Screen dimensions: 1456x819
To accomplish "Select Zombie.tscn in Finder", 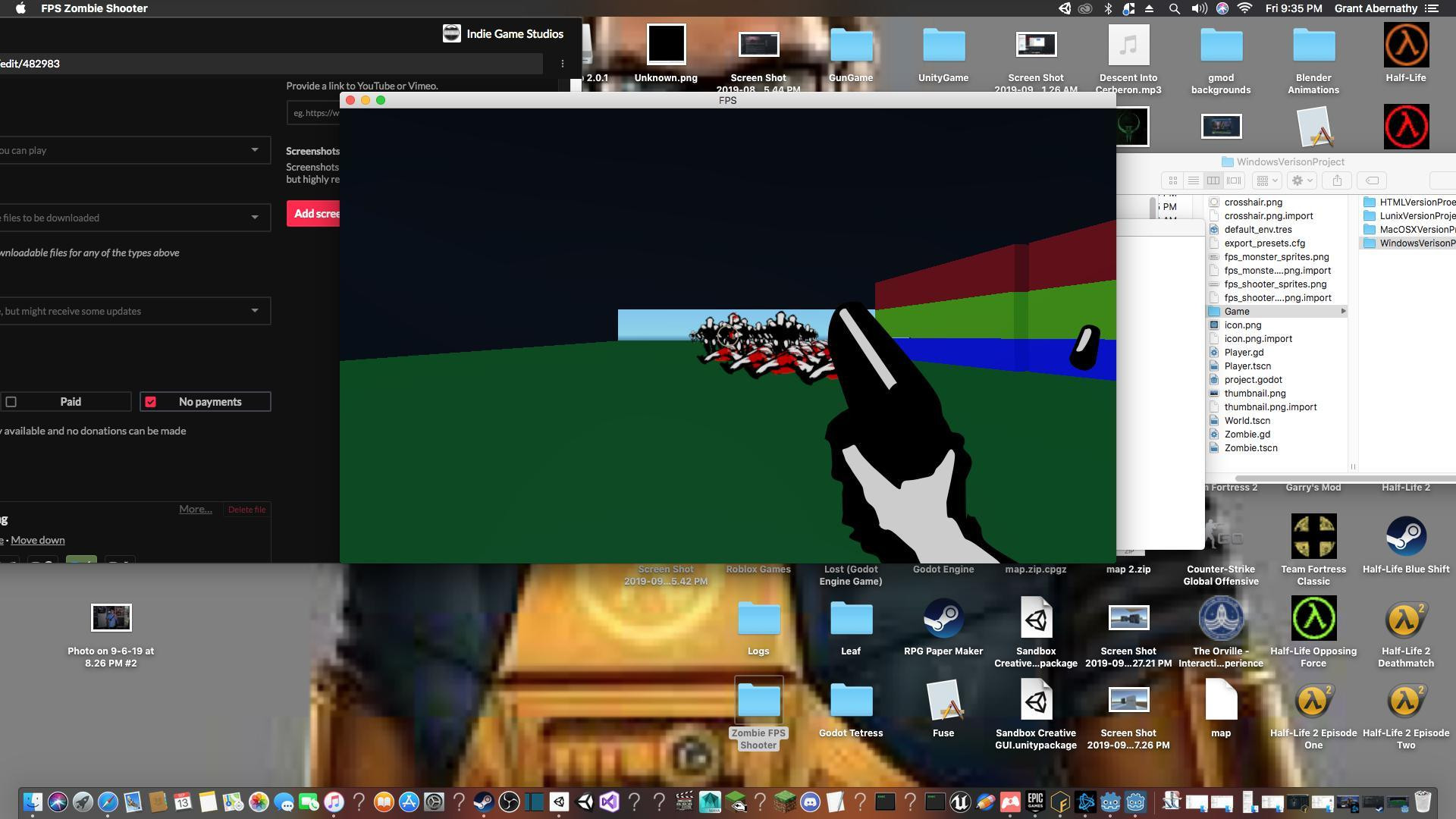I will (1250, 448).
